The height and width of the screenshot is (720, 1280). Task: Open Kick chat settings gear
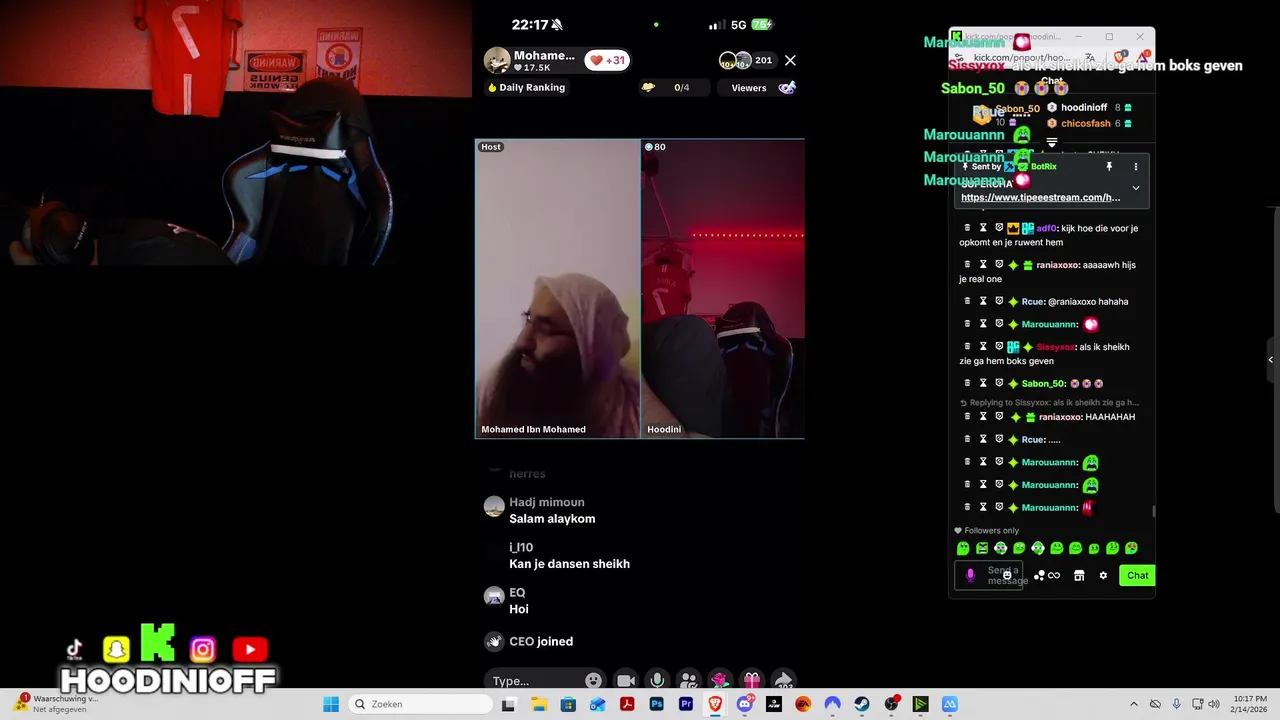(1103, 576)
